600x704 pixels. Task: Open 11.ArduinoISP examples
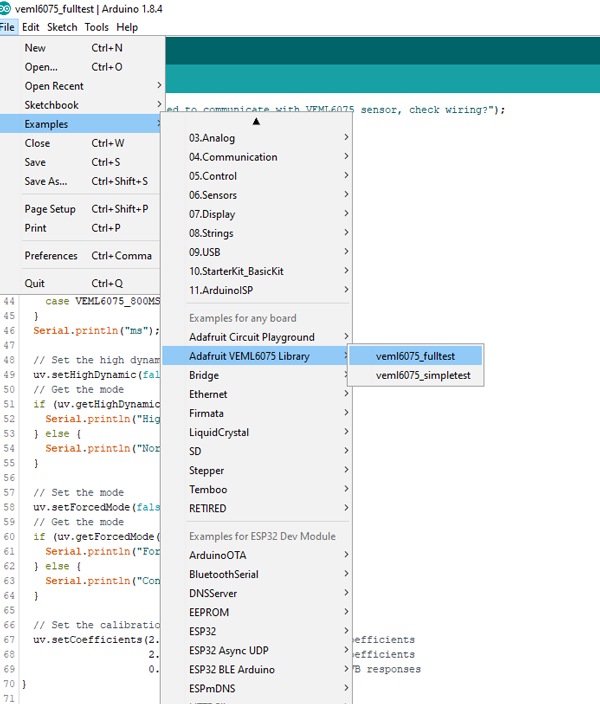click(x=256, y=290)
